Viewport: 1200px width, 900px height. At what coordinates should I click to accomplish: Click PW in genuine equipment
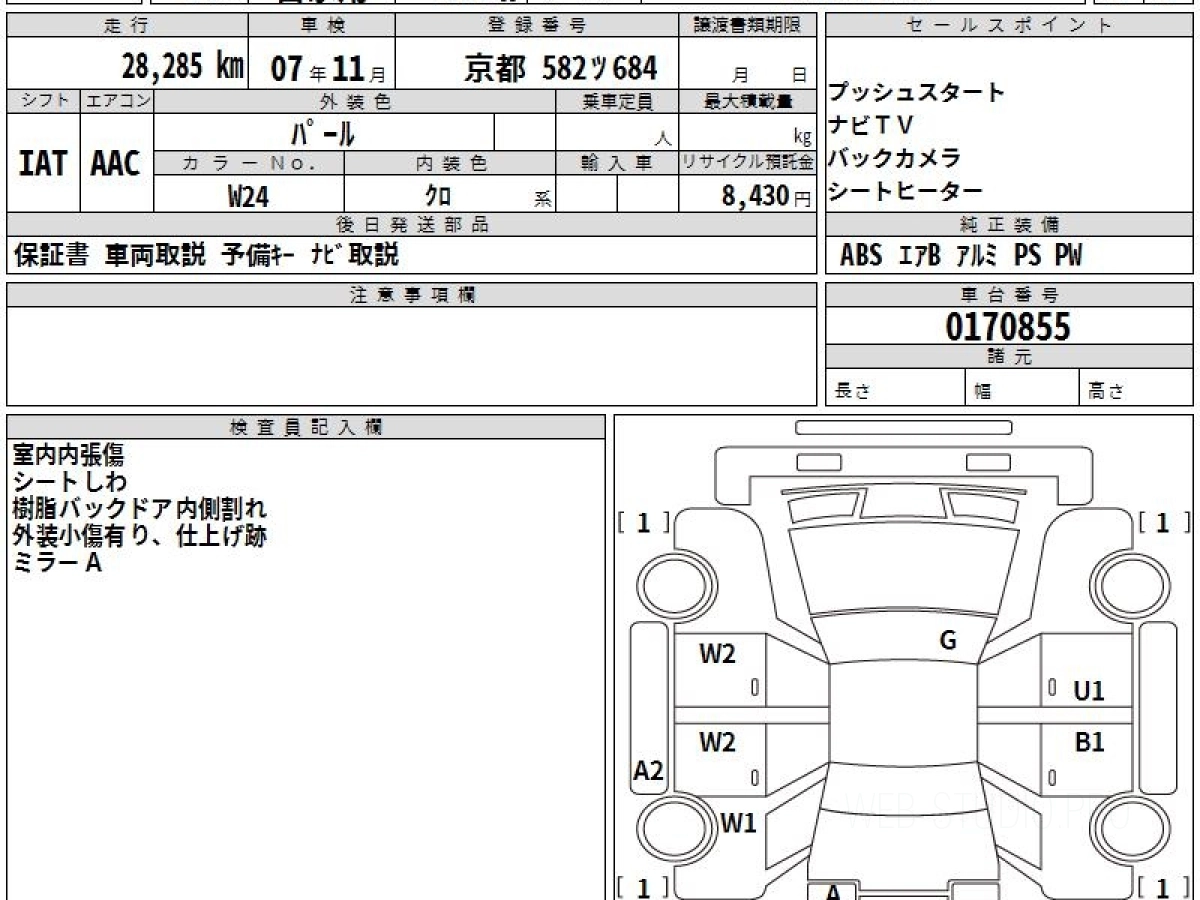coord(1068,256)
